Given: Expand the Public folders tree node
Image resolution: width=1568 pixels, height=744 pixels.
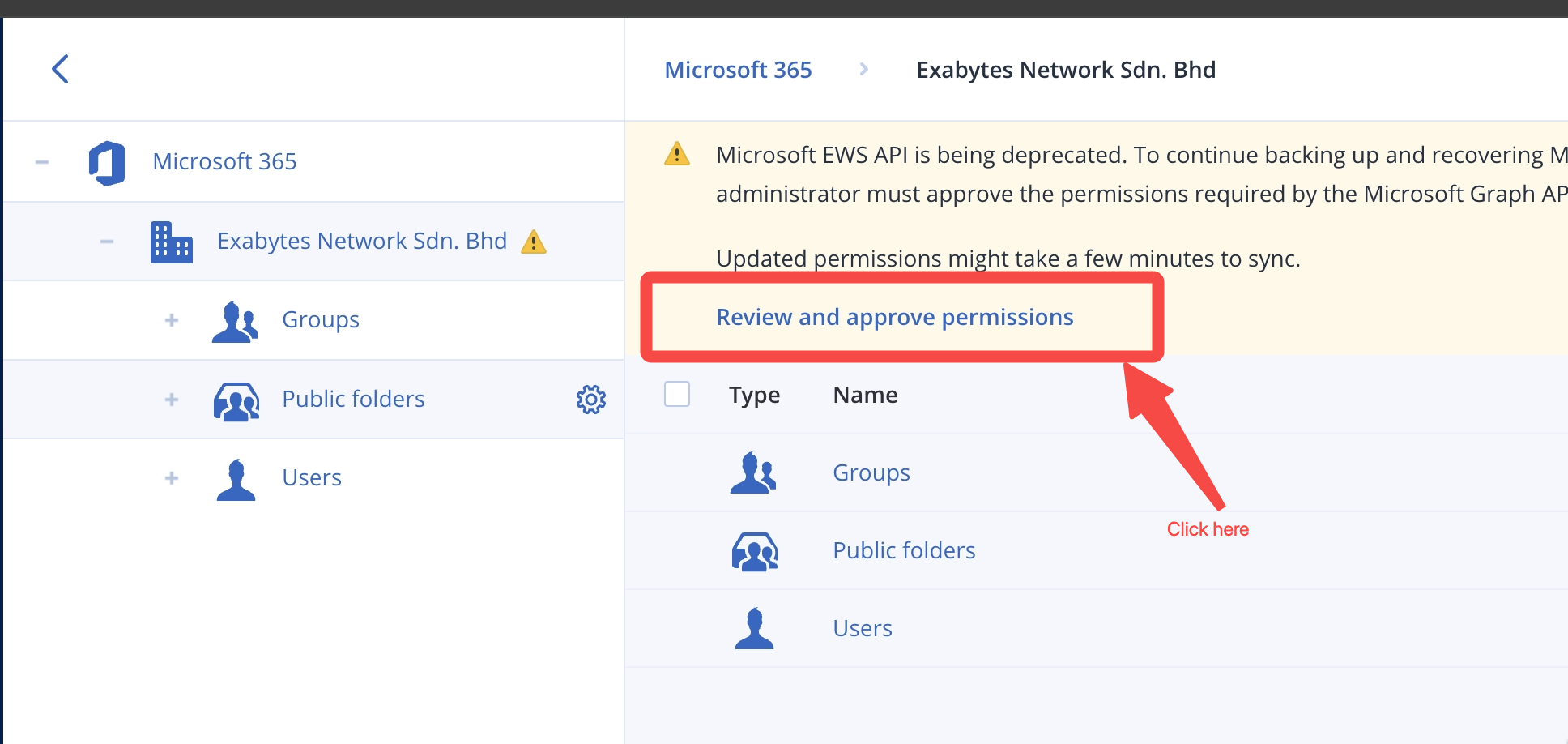Looking at the screenshot, I should point(172,400).
